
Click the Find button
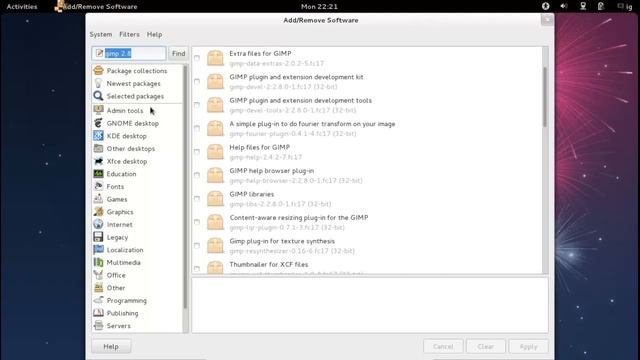178,53
